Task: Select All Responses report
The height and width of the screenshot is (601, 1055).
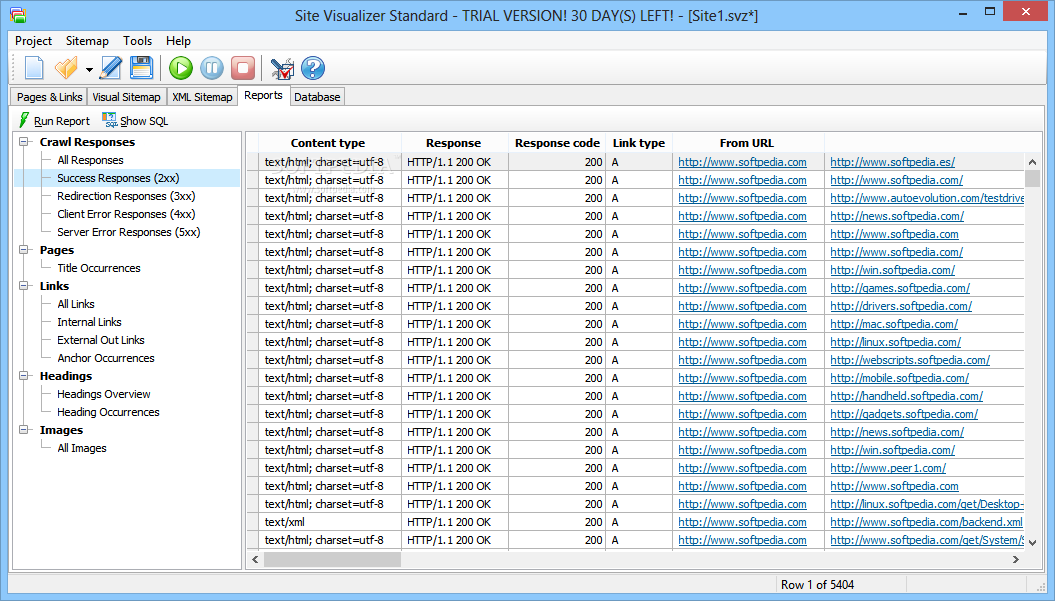Action: point(90,160)
